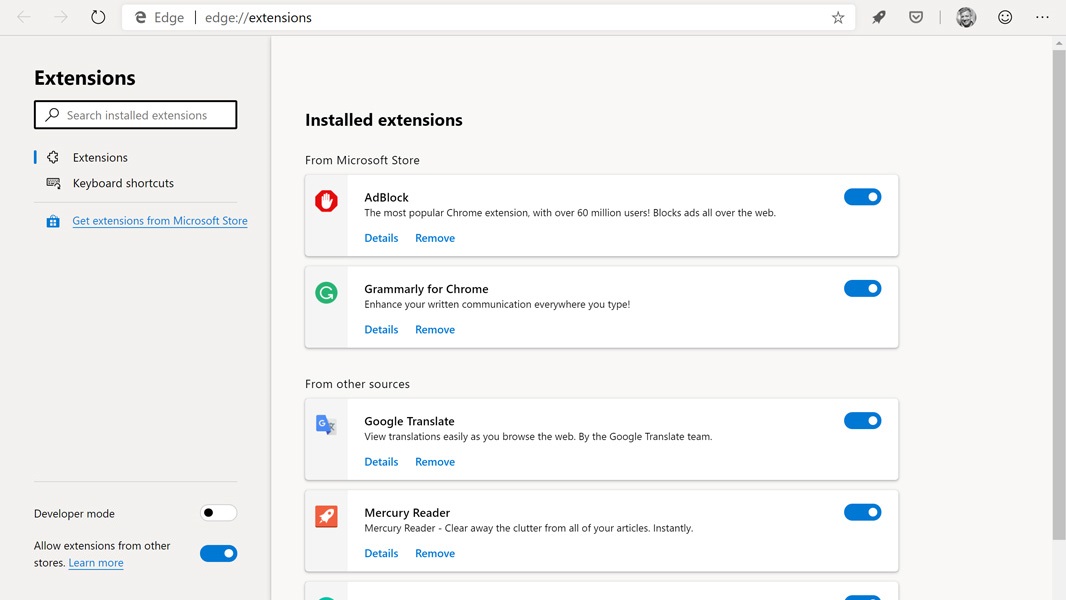
Task: Select Extensions in the sidebar
Action: (100, 157)
